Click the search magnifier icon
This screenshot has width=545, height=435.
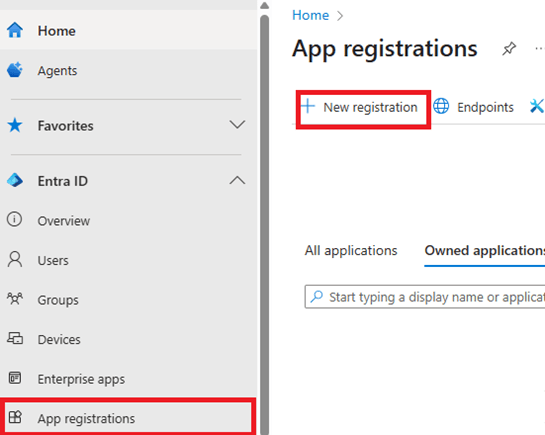pyautogui.click(x=317, y=296)
